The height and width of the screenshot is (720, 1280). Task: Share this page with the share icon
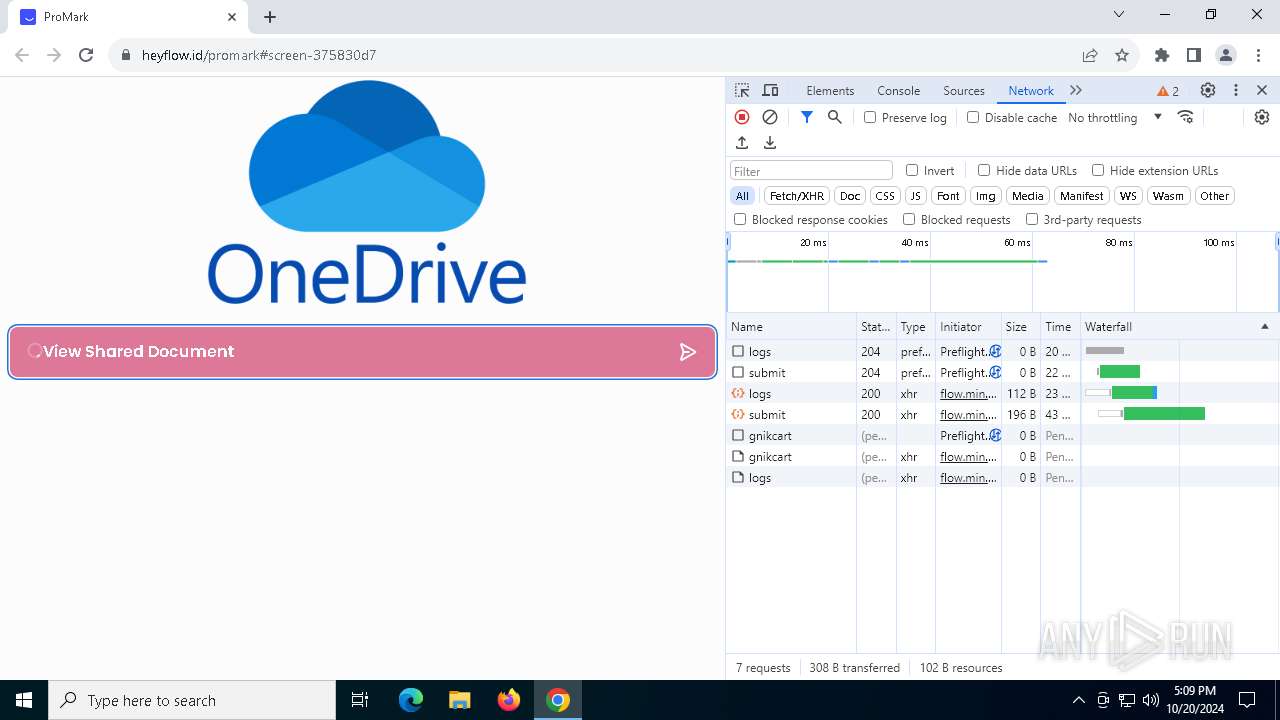(1090, 55)
